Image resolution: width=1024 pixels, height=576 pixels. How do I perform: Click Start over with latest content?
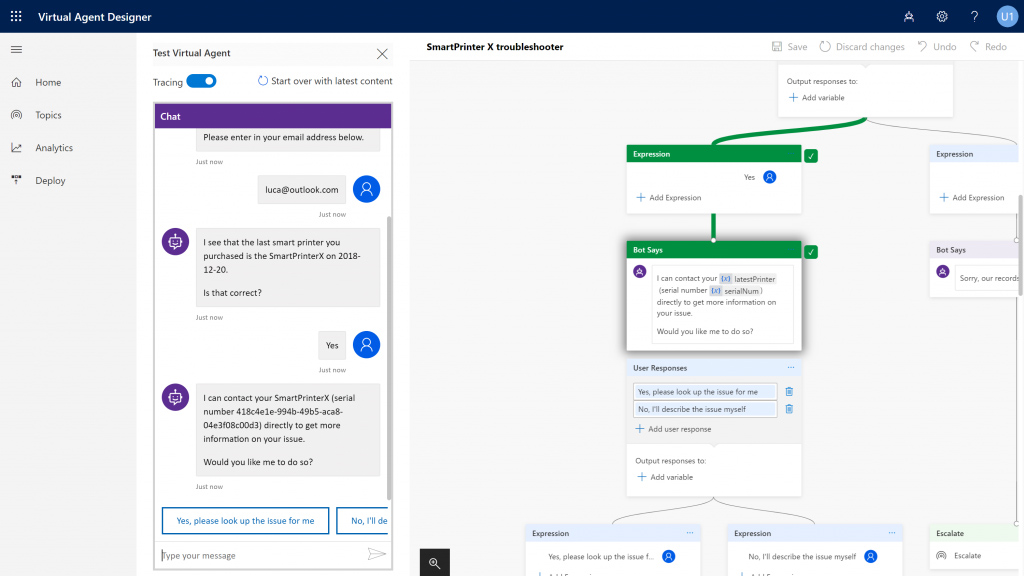coord(325,81)
